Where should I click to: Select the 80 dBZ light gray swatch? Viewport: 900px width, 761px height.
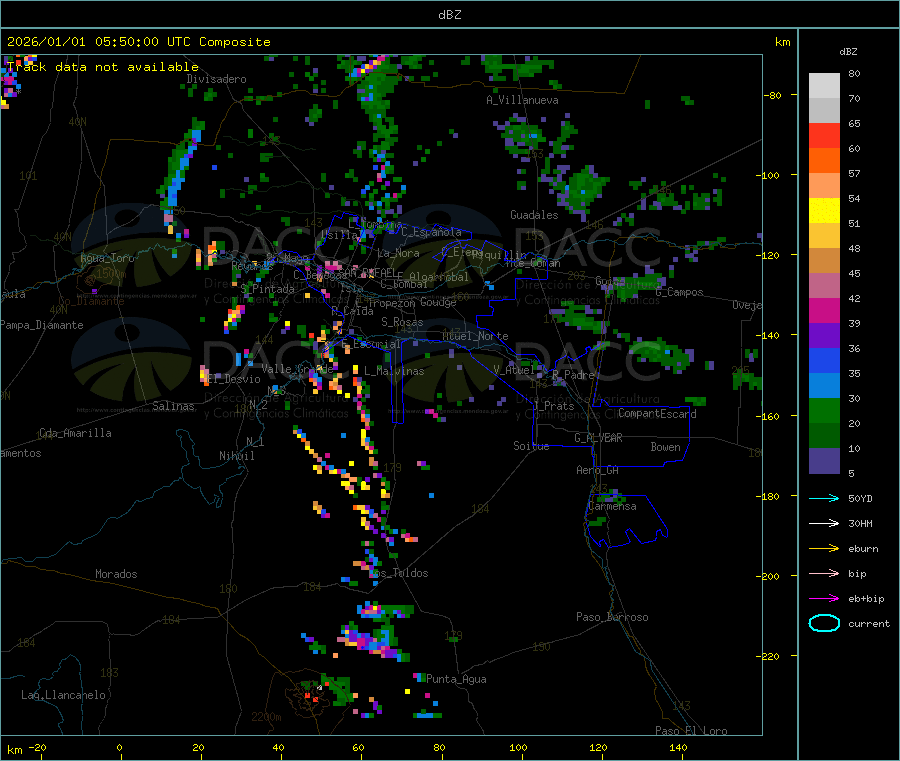click(x=824, y=86)
